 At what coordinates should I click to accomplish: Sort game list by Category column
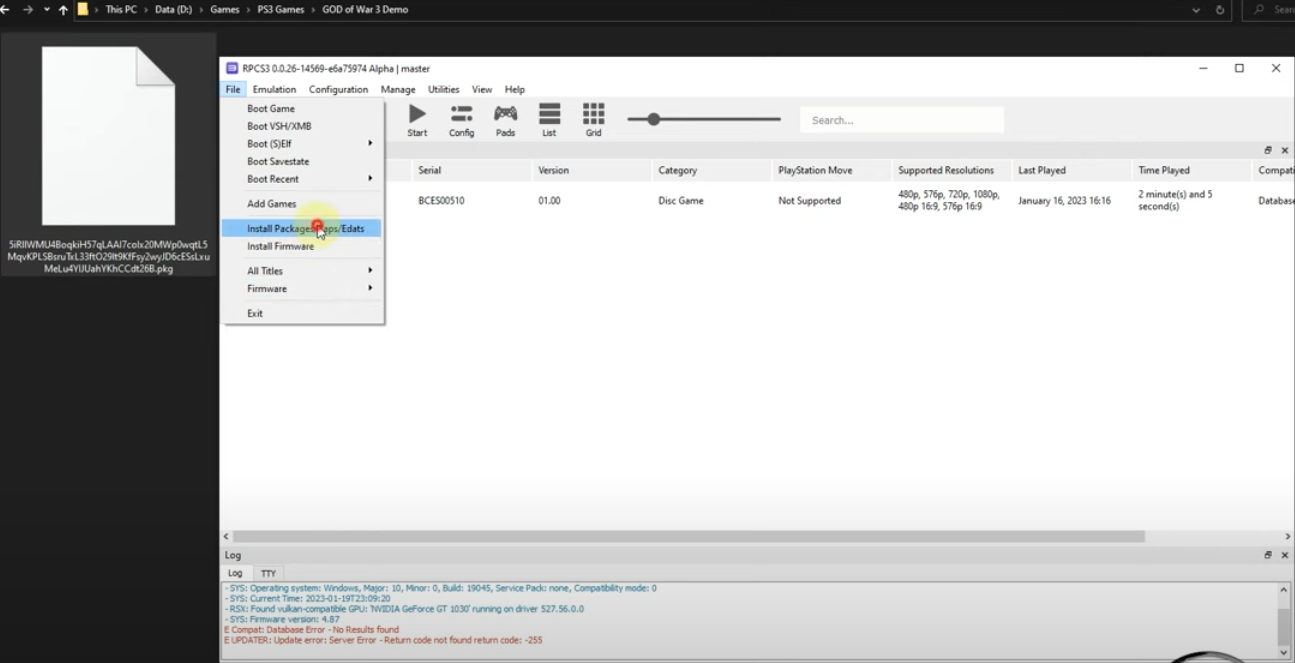(x=710, y=171)
